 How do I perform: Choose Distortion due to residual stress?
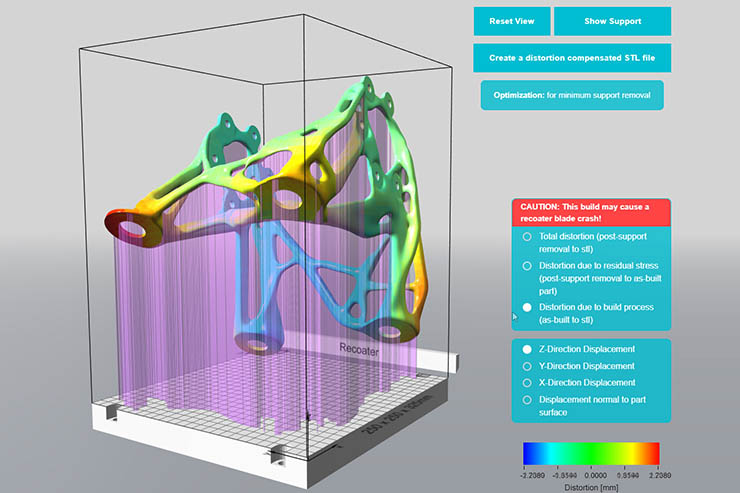pyautogui.click(x=526, y=266)
